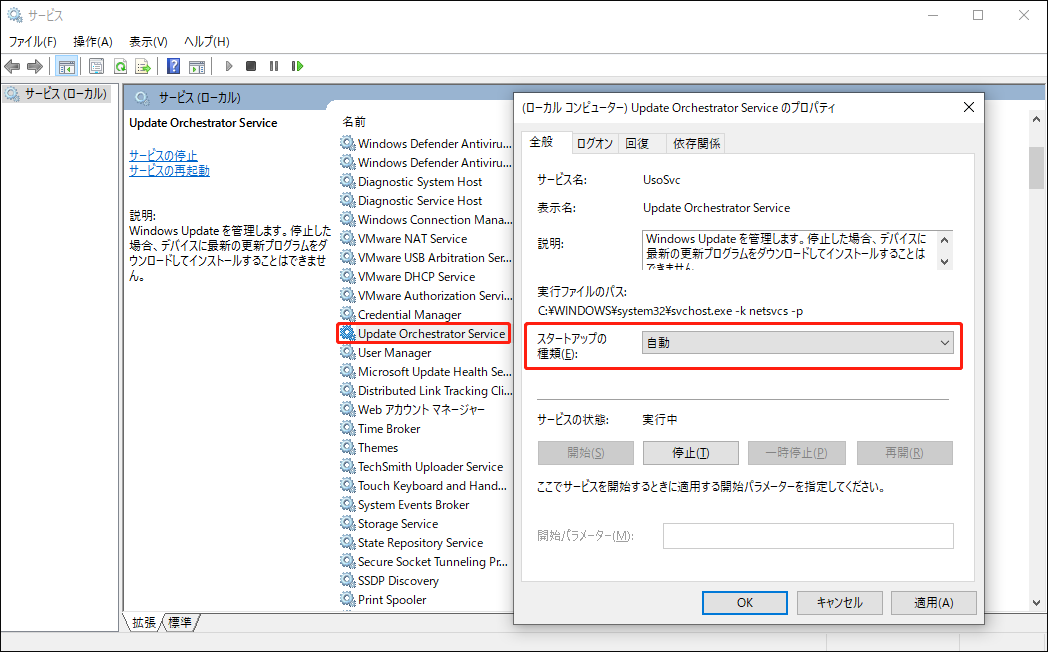Click the Pause Service toolbar icon

pyautogui.click(x=274, y=66)
